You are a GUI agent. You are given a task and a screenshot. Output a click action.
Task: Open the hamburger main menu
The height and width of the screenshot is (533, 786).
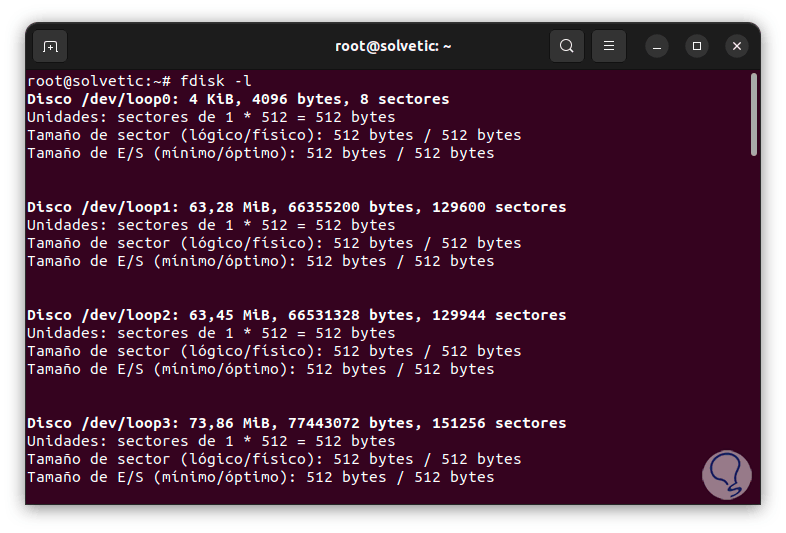tap(609, 46)
